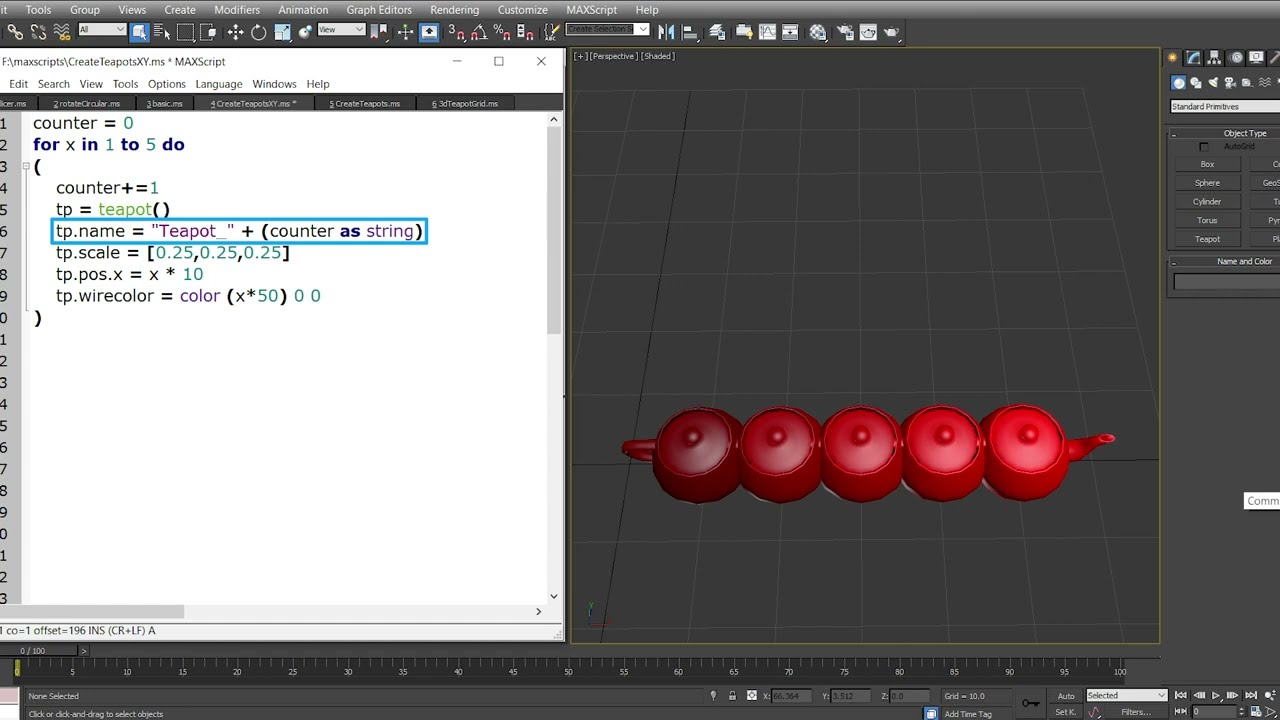The image size is (1280, 720).
Task: Click the Teapot primitive button
Action: [x=1207, y=239]
